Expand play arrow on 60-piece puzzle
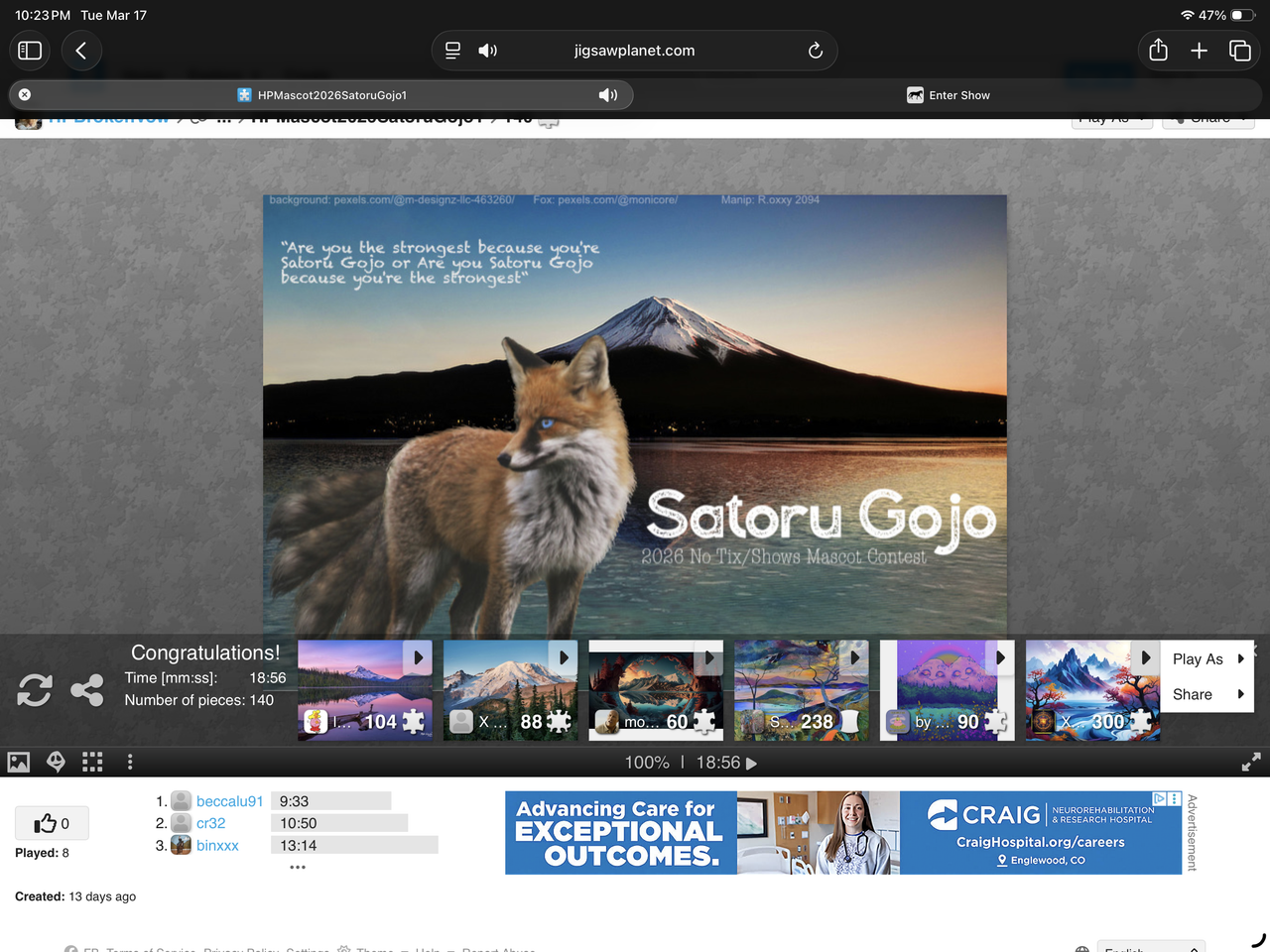 [x=708, y=657]
